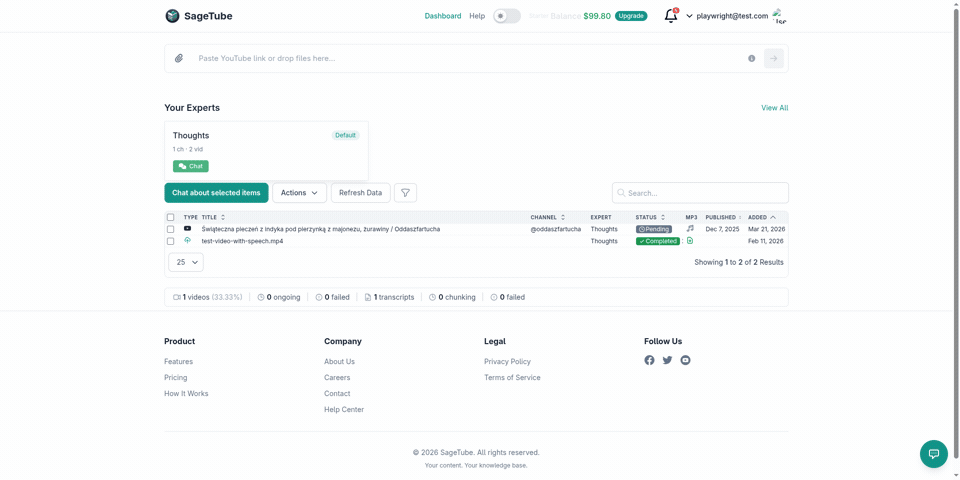Open the Świąteczna pieczeń z indyka video title

click(321, 229)
